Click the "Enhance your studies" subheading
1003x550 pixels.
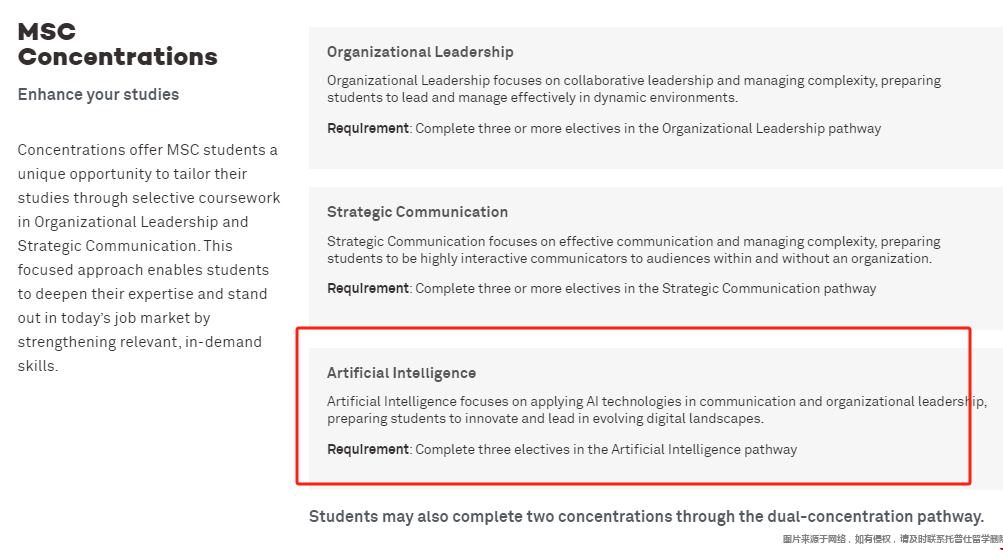tap(98, 95)
